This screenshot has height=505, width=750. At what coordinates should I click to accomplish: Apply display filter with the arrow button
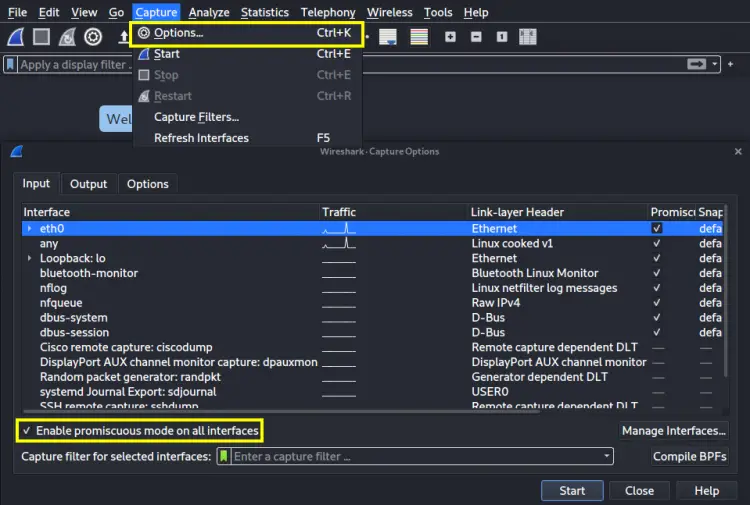[x=696, y=64]
